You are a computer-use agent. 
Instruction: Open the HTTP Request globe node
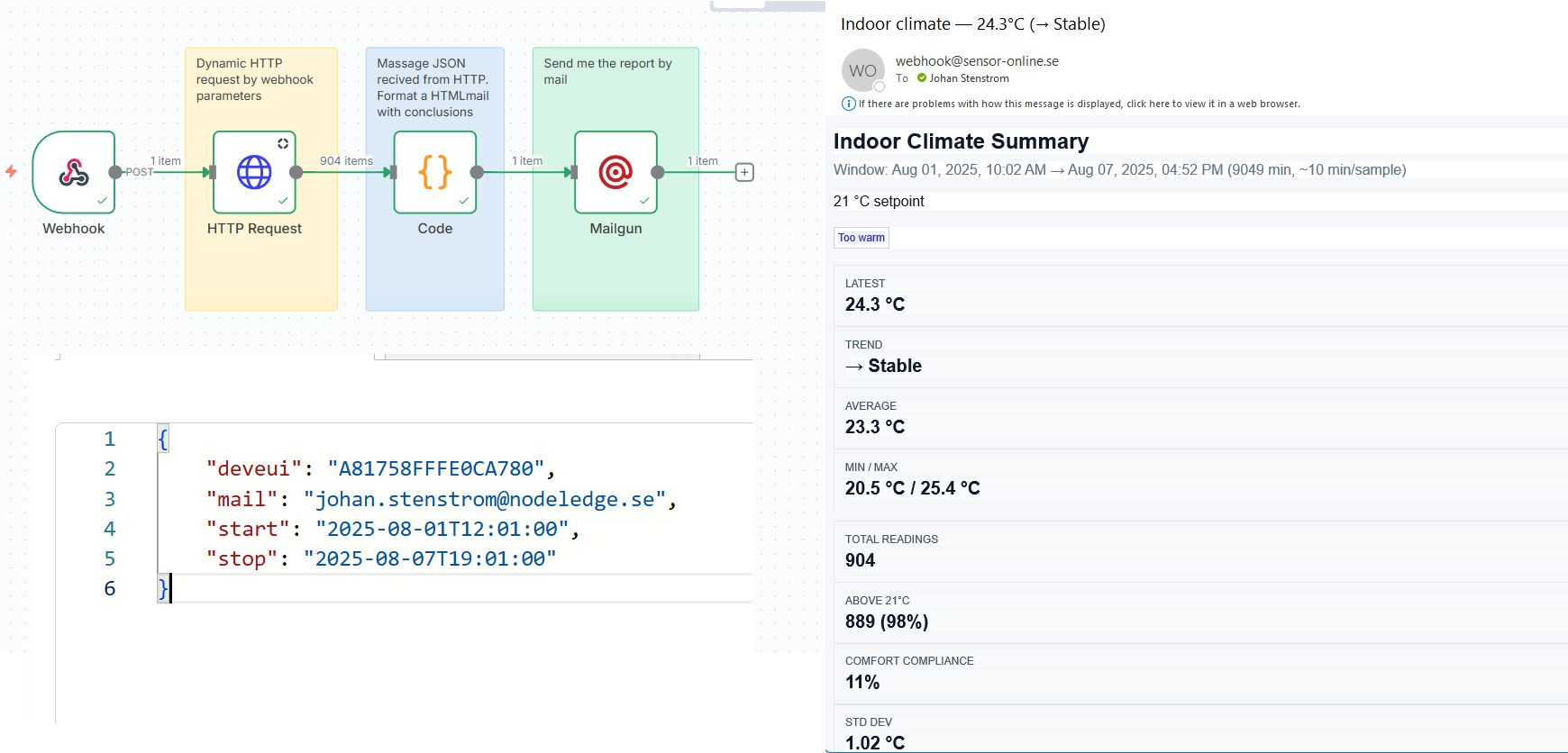click(x=254, y=172)
